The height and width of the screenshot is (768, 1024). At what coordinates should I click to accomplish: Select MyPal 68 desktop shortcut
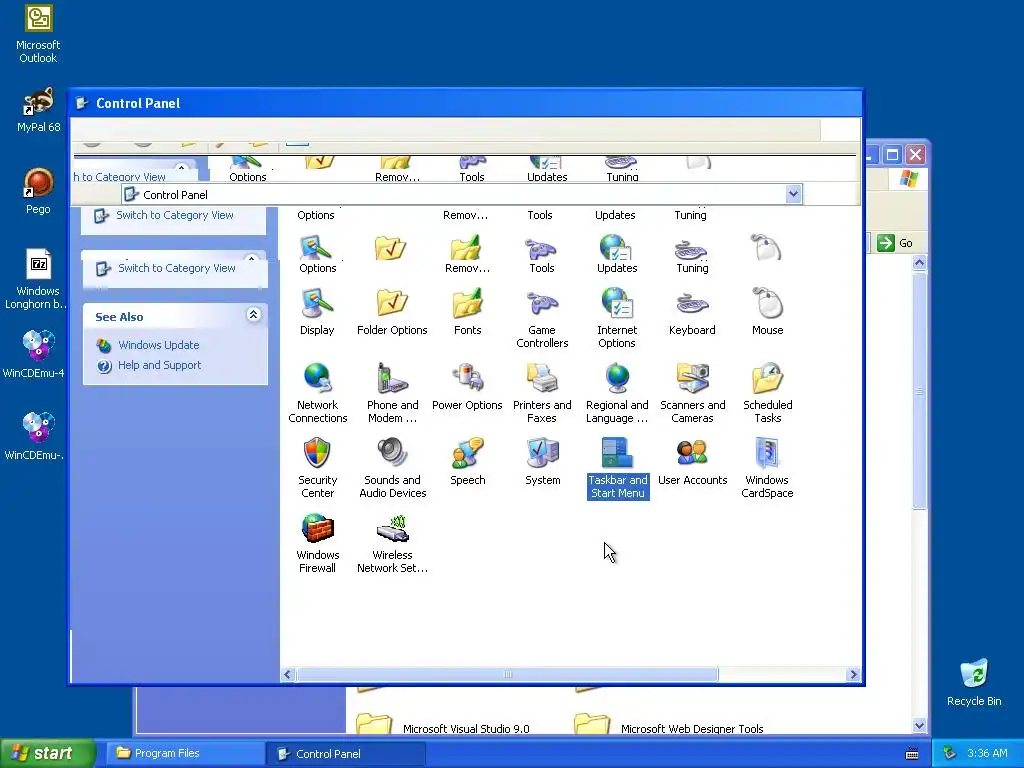click(38, 110)
